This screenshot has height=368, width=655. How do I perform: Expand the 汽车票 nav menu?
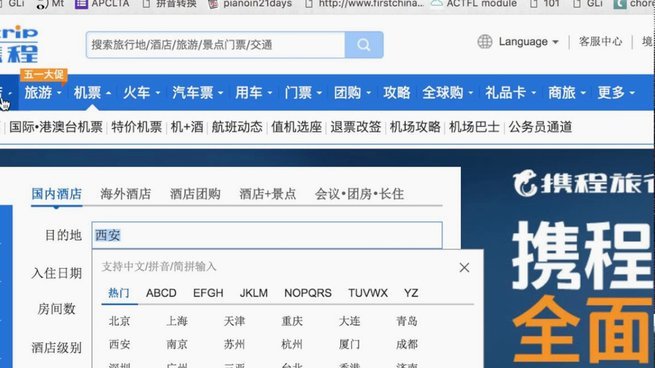pos(198,93)
